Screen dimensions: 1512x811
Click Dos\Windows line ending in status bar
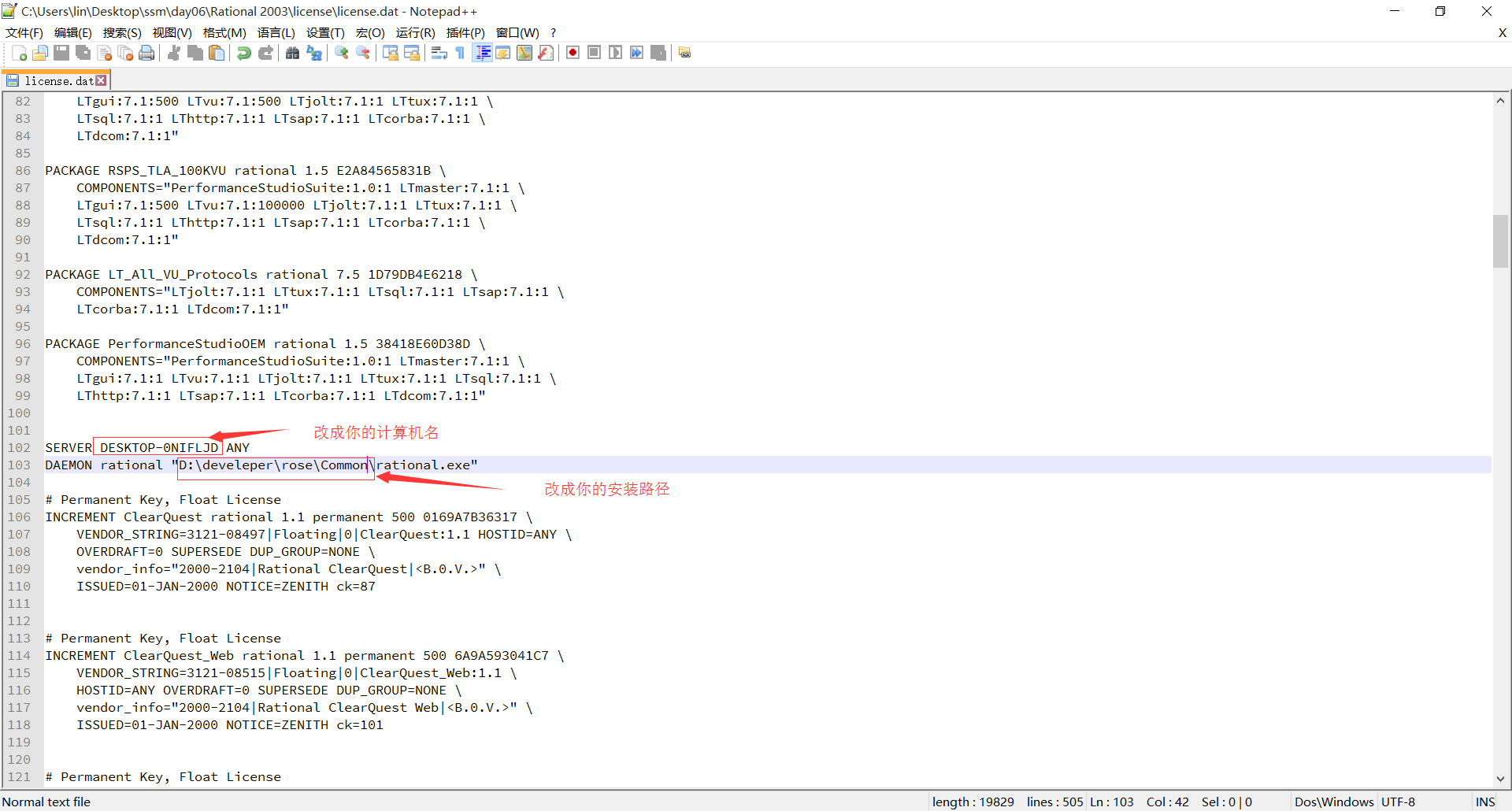(x=1334, y=802)
